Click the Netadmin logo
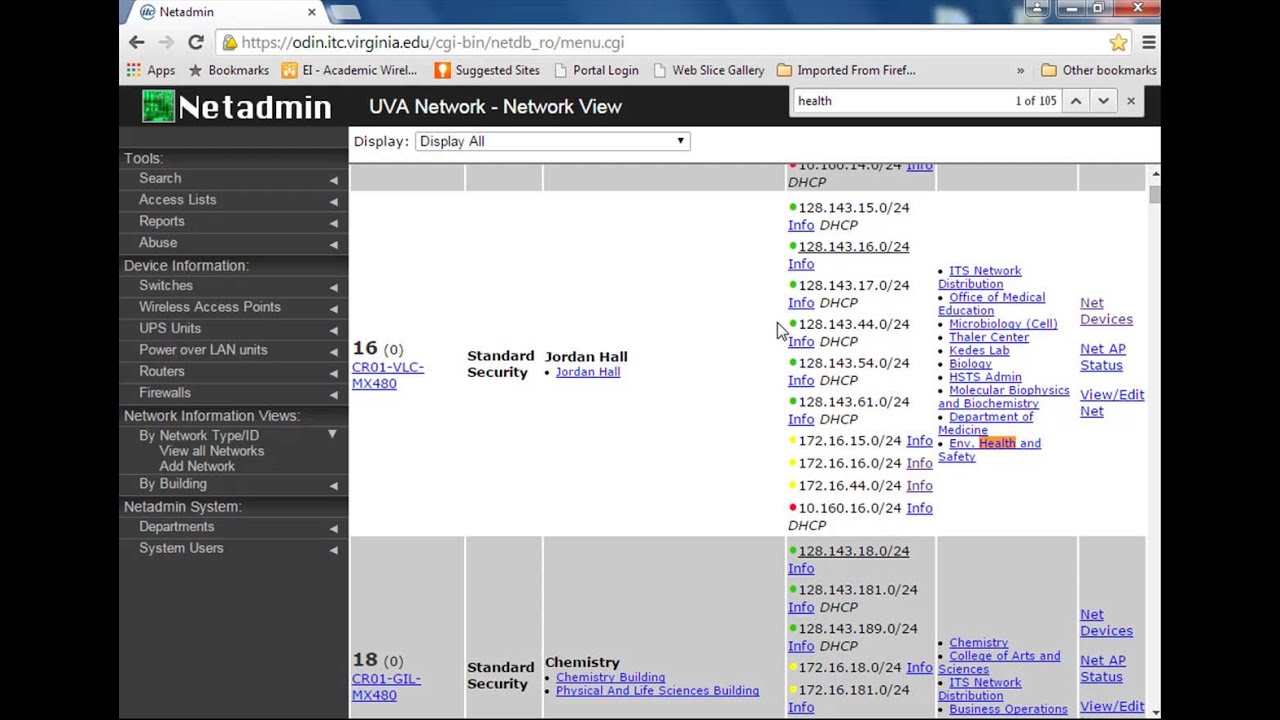The image size is (1280, 720). 236,107
